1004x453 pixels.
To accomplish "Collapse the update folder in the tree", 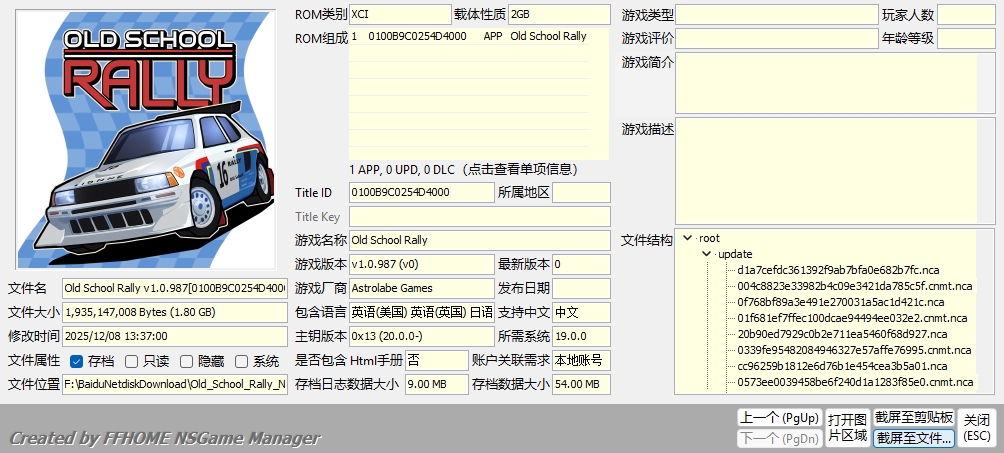I will pos(707,254).
